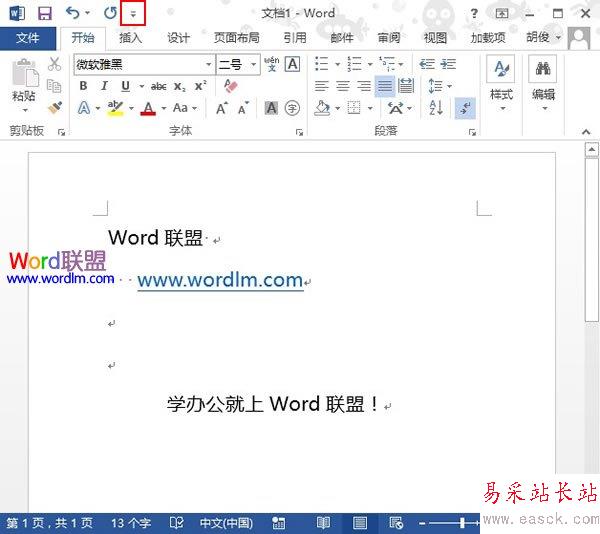Screen dimensions: 600x534
Task: Click the www.wordlm.com hyperlink in document
Action: coord(220,281)
